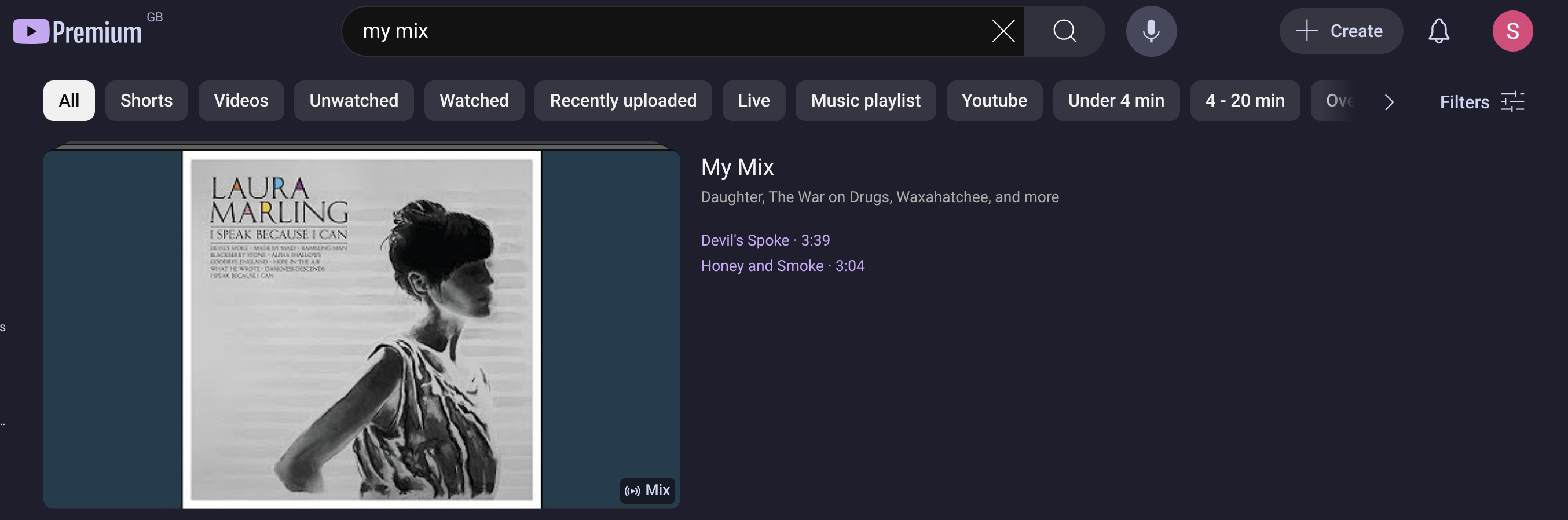Filter by Recently uploaded
The image size is (1568, 520).
pyautogui.click(x=622, y=101)
